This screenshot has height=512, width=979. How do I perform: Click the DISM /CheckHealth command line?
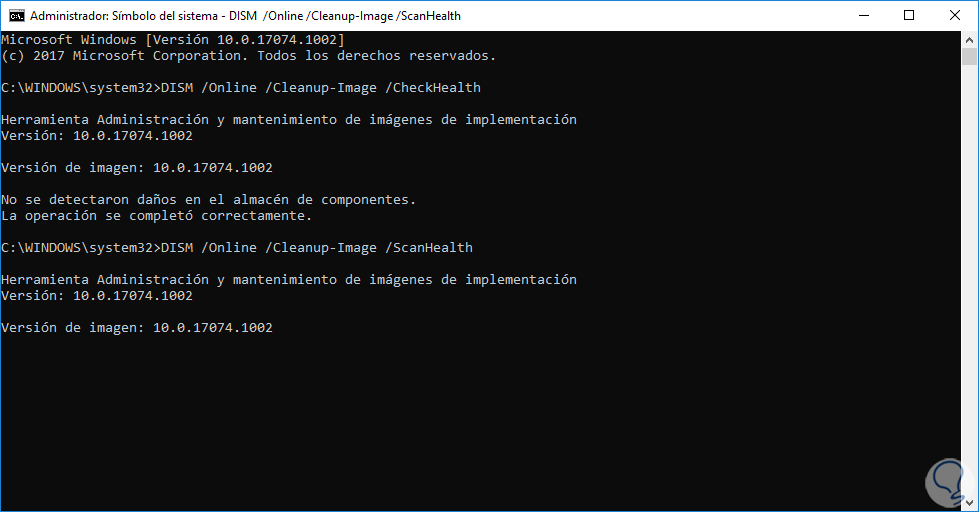[241, 88]
